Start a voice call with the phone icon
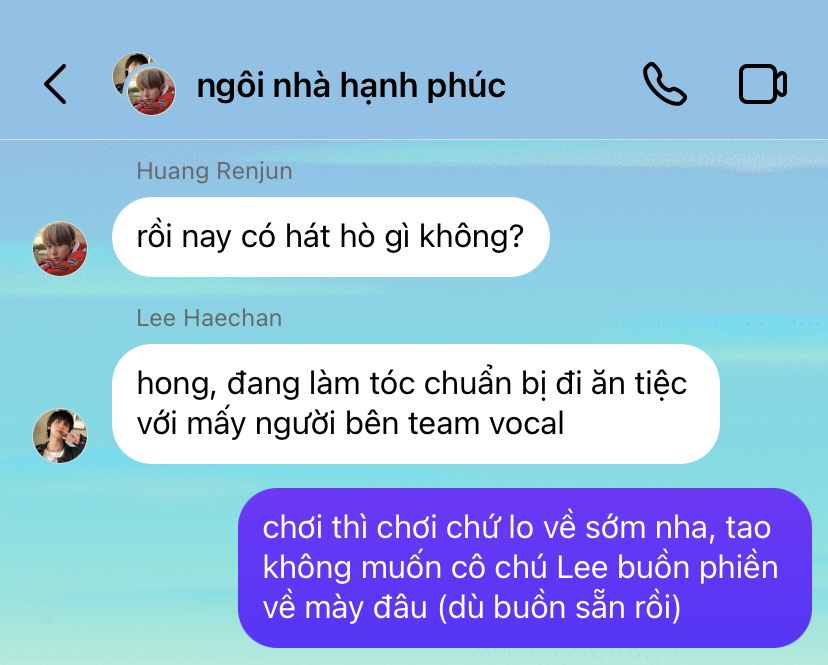This screenshot has width=828, height=665. [665, 84]
